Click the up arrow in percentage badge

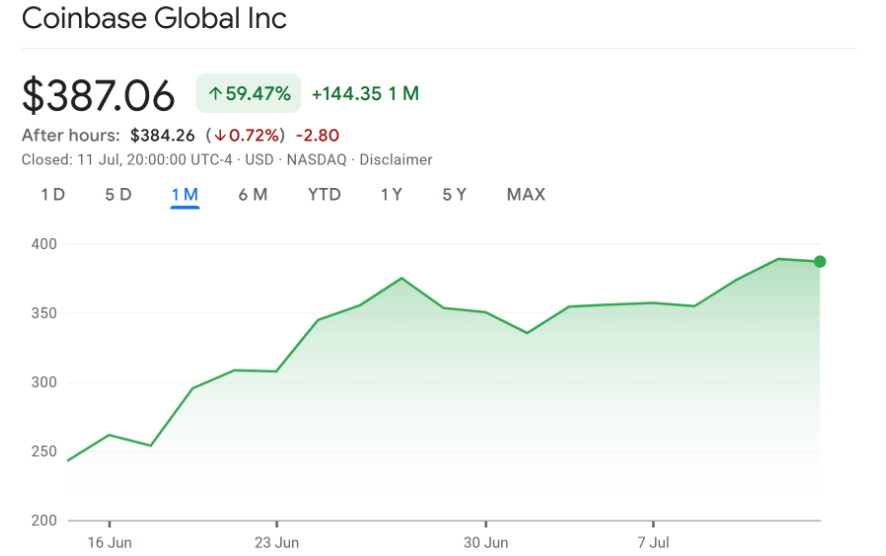[x=214, y=94]
